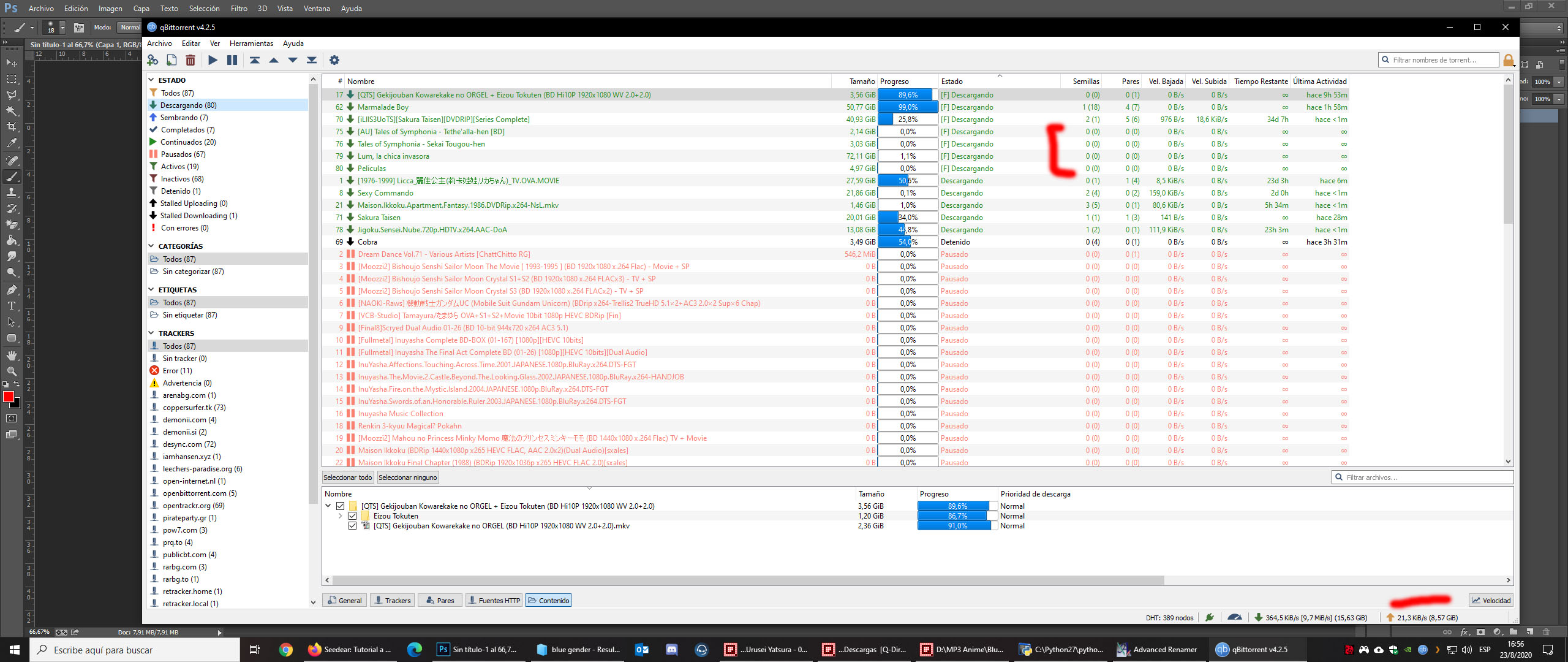Click Photoshop swap foreground/background colors arrow
This screenshot has height=662, width=1568.
(x=17, y=384)
